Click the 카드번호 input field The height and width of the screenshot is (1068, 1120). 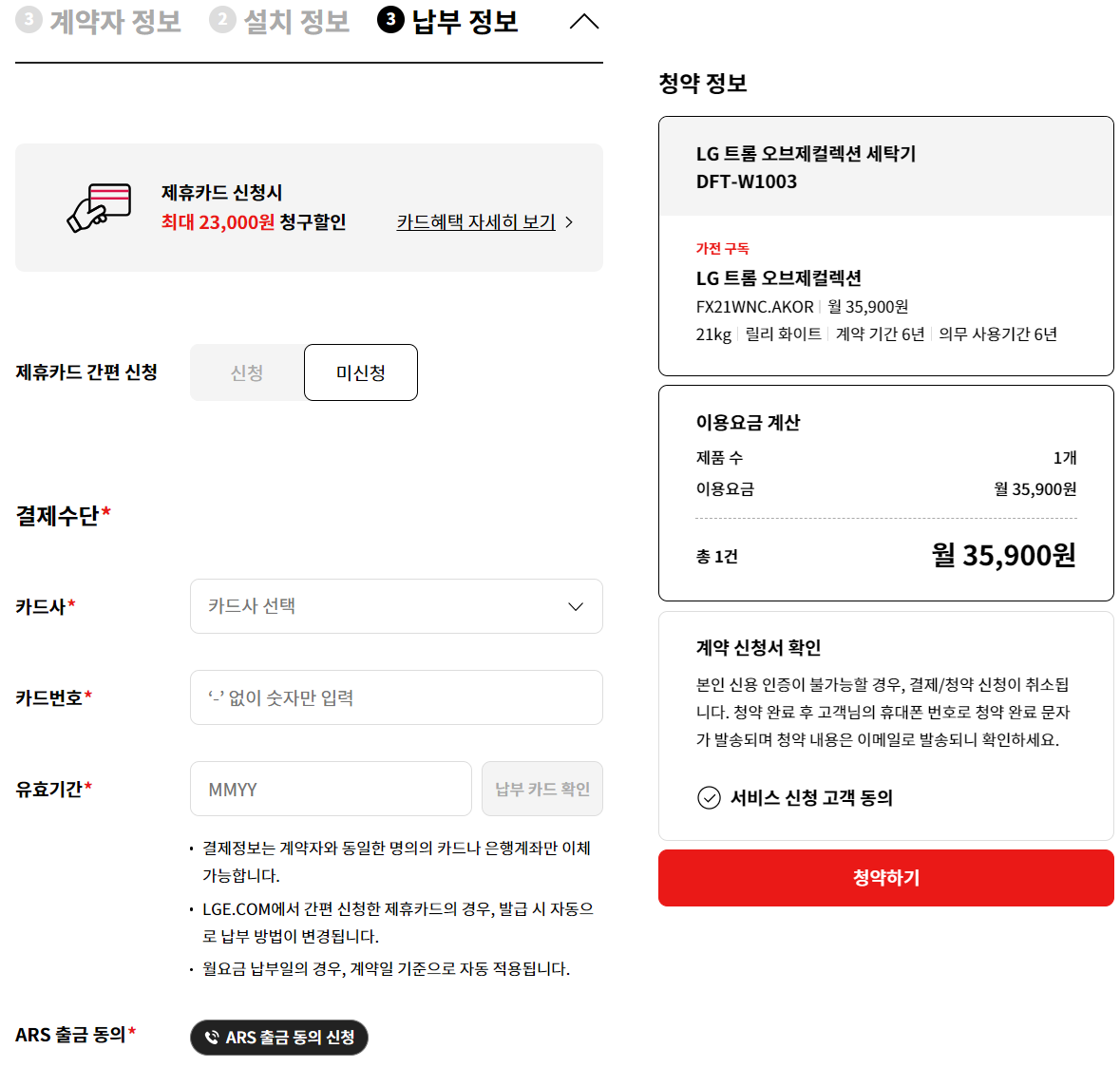pos(396,697)
